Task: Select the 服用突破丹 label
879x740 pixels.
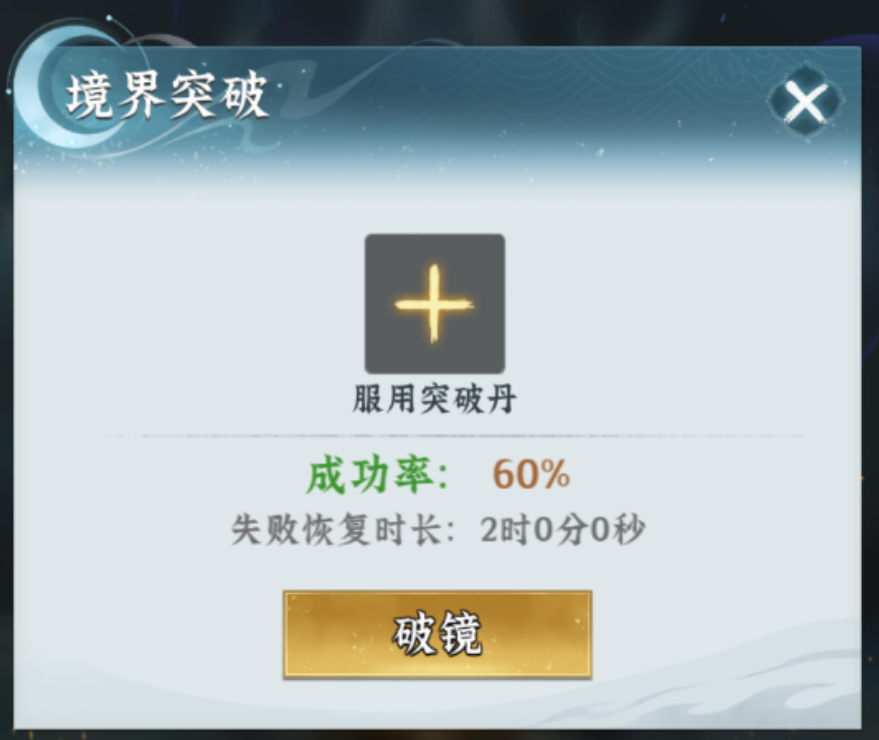Action: point(434,399)
